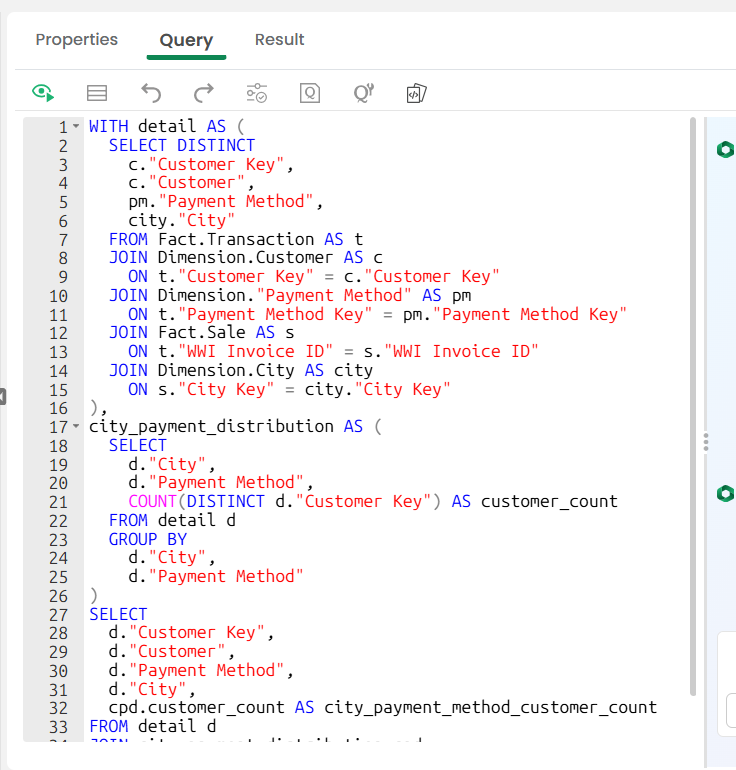This screenshot has height=770, width=736.
Task: Open query settings sliders icon
Action: (256, 93)
